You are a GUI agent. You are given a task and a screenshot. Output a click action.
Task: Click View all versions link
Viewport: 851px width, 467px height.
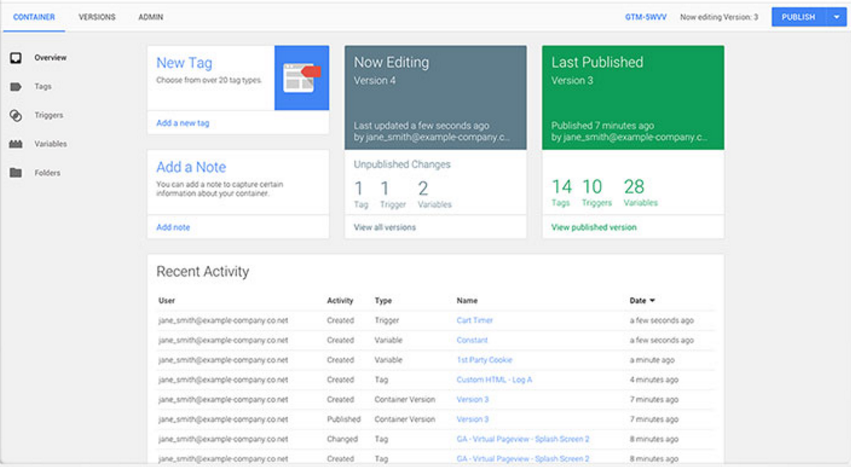(x=385, y=228)
